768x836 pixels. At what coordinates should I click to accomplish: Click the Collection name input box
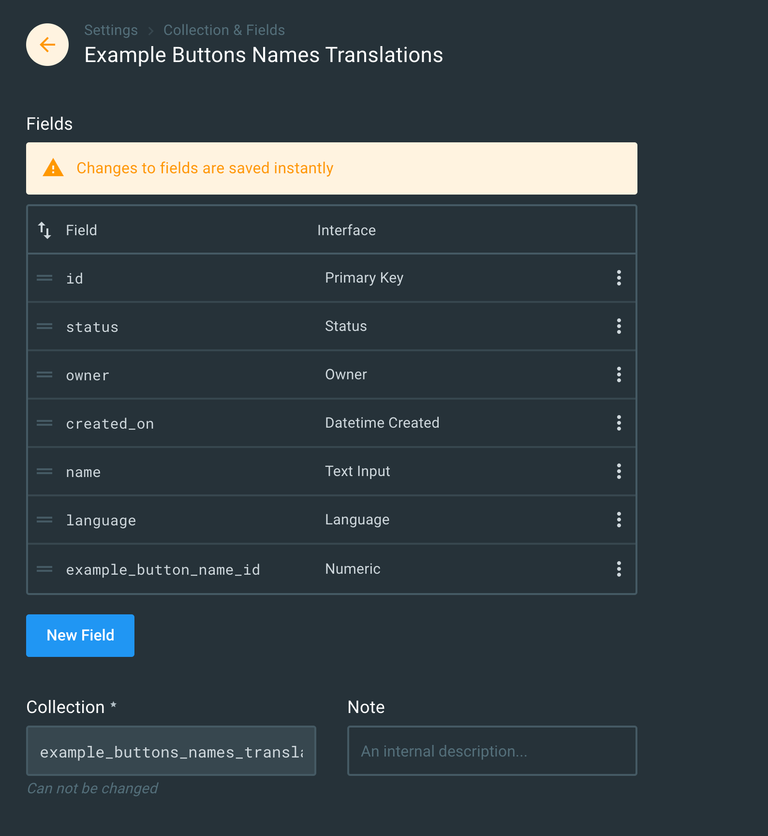pyautogui.click(x=171, y=751)
